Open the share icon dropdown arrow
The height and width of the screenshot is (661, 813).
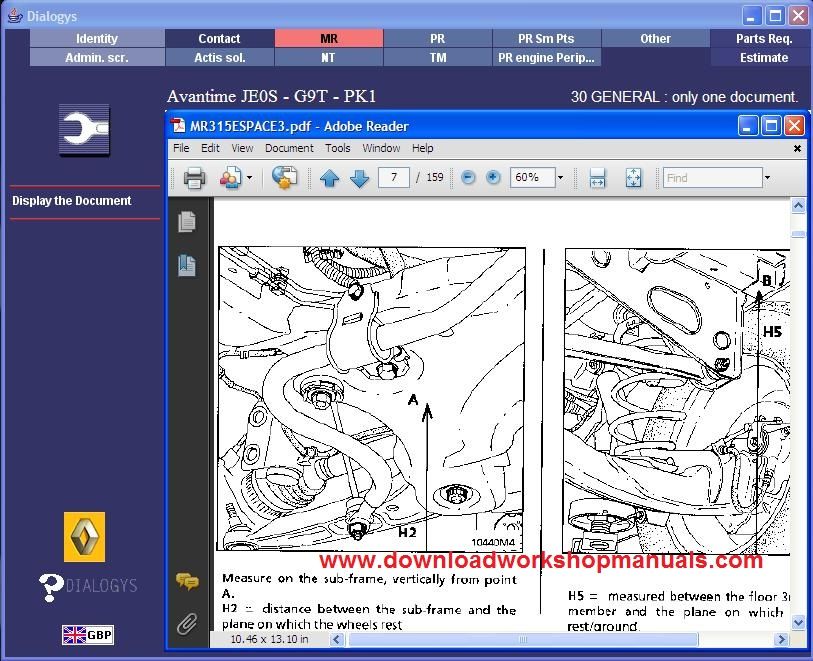click(x=249, y=178)
